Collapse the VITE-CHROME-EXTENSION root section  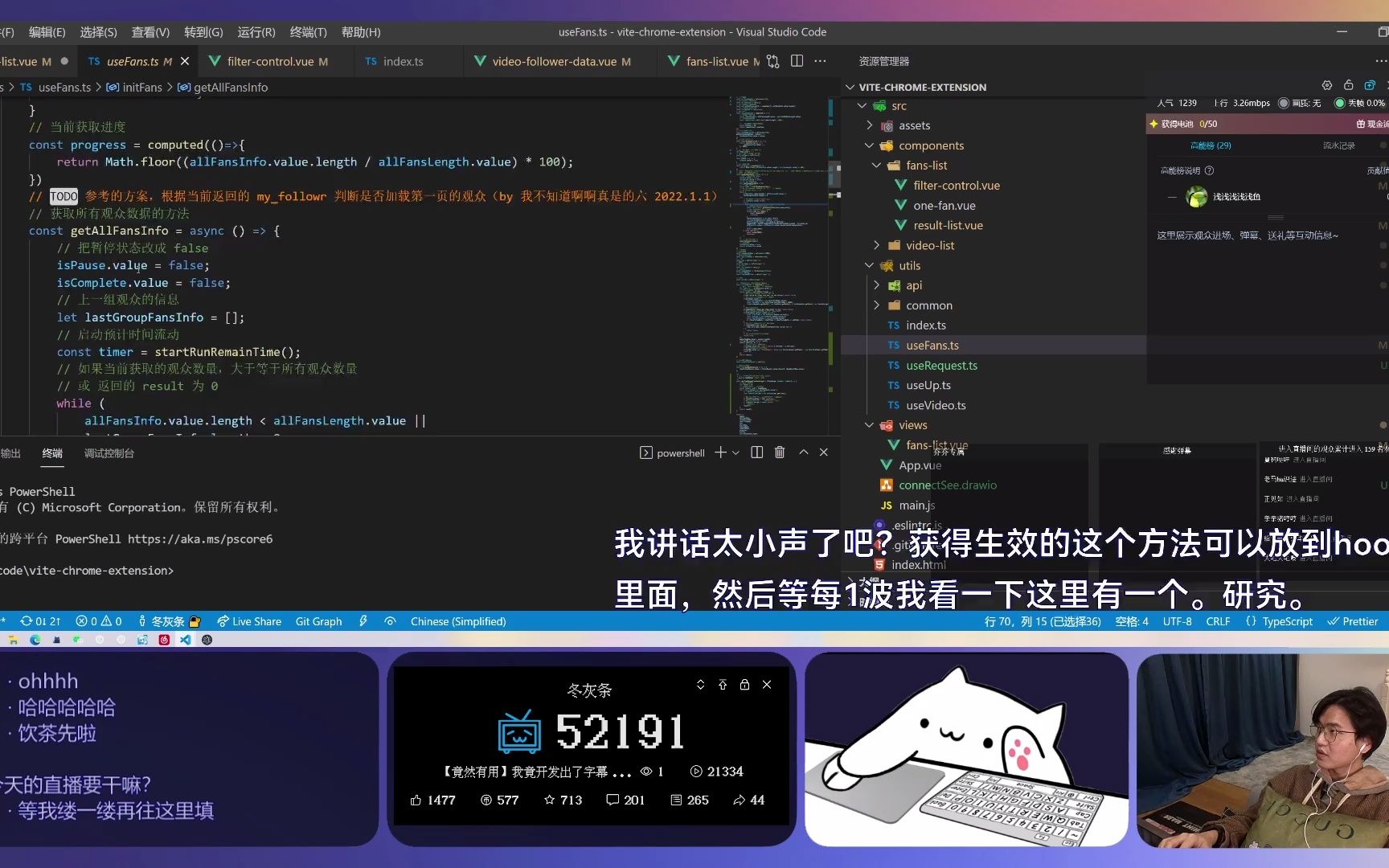(x=850, y=87)
